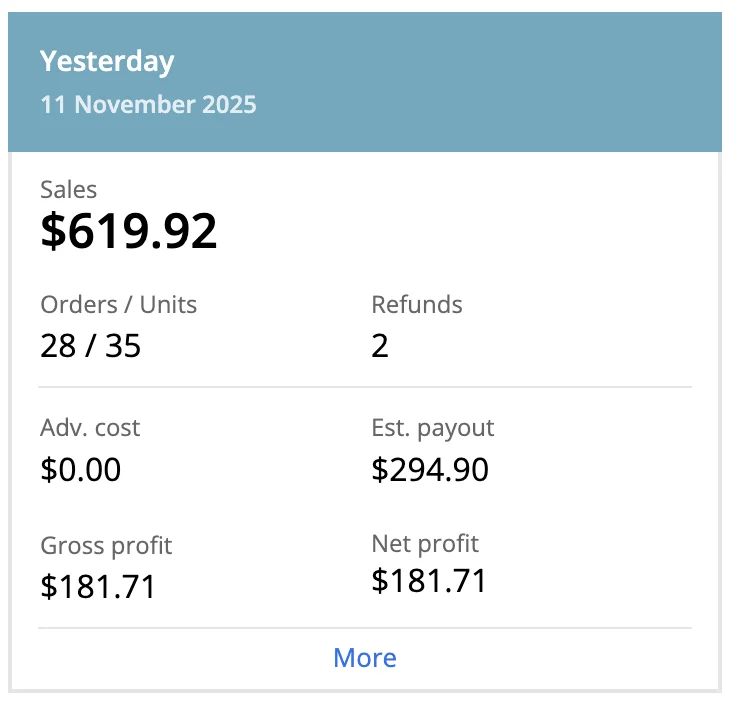Screen dimensions: 732x716
Task: Click the Adv. cost label
Action: coord(90,428)
